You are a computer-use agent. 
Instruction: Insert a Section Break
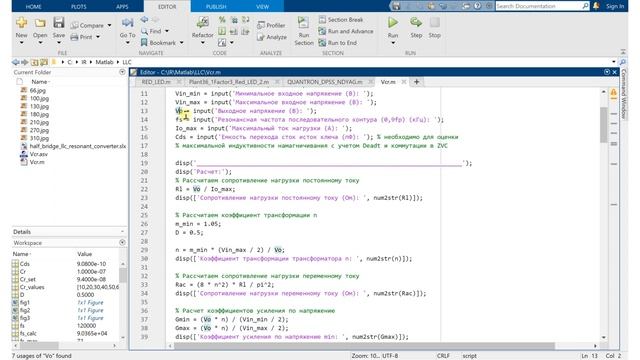pyautogui.click(x=341, y=20)
